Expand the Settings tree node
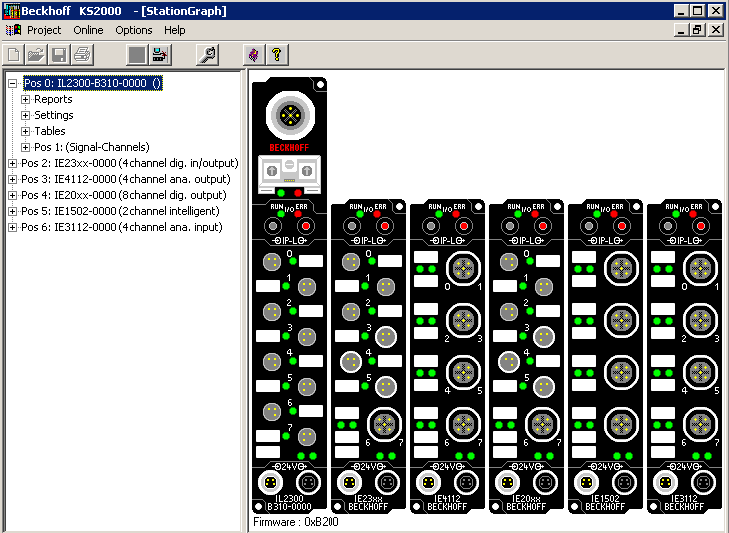This screenshot has height=533, width=729. (x=26, y=115)
